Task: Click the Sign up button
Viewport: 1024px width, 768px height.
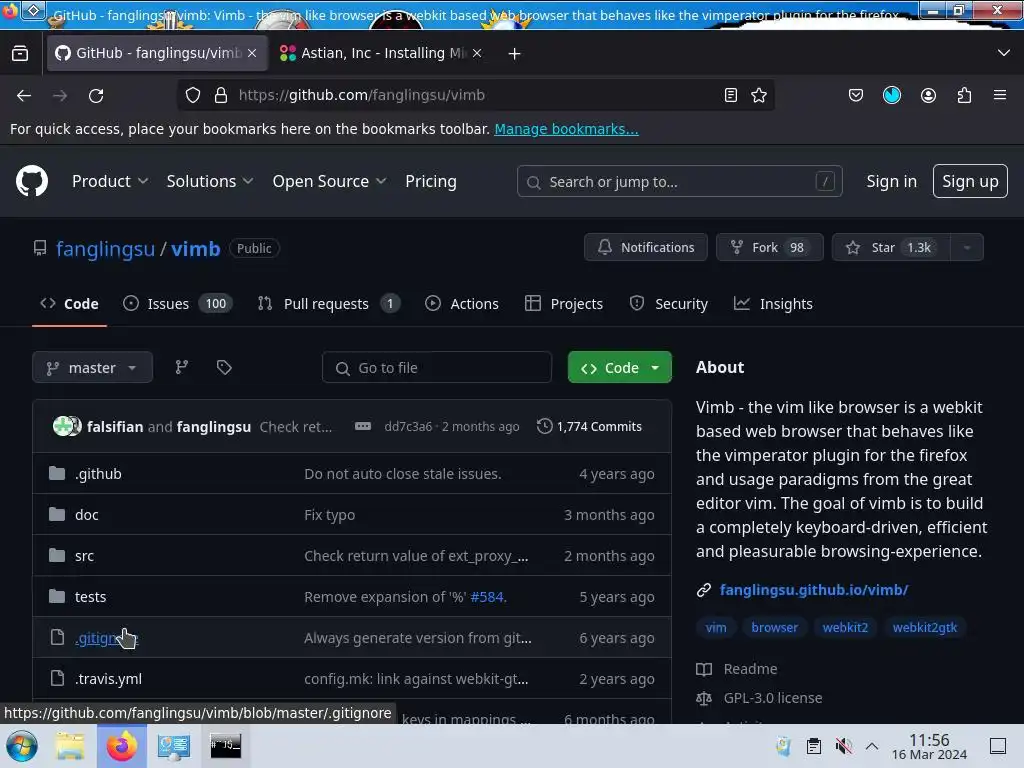Action: coord(970,182)
